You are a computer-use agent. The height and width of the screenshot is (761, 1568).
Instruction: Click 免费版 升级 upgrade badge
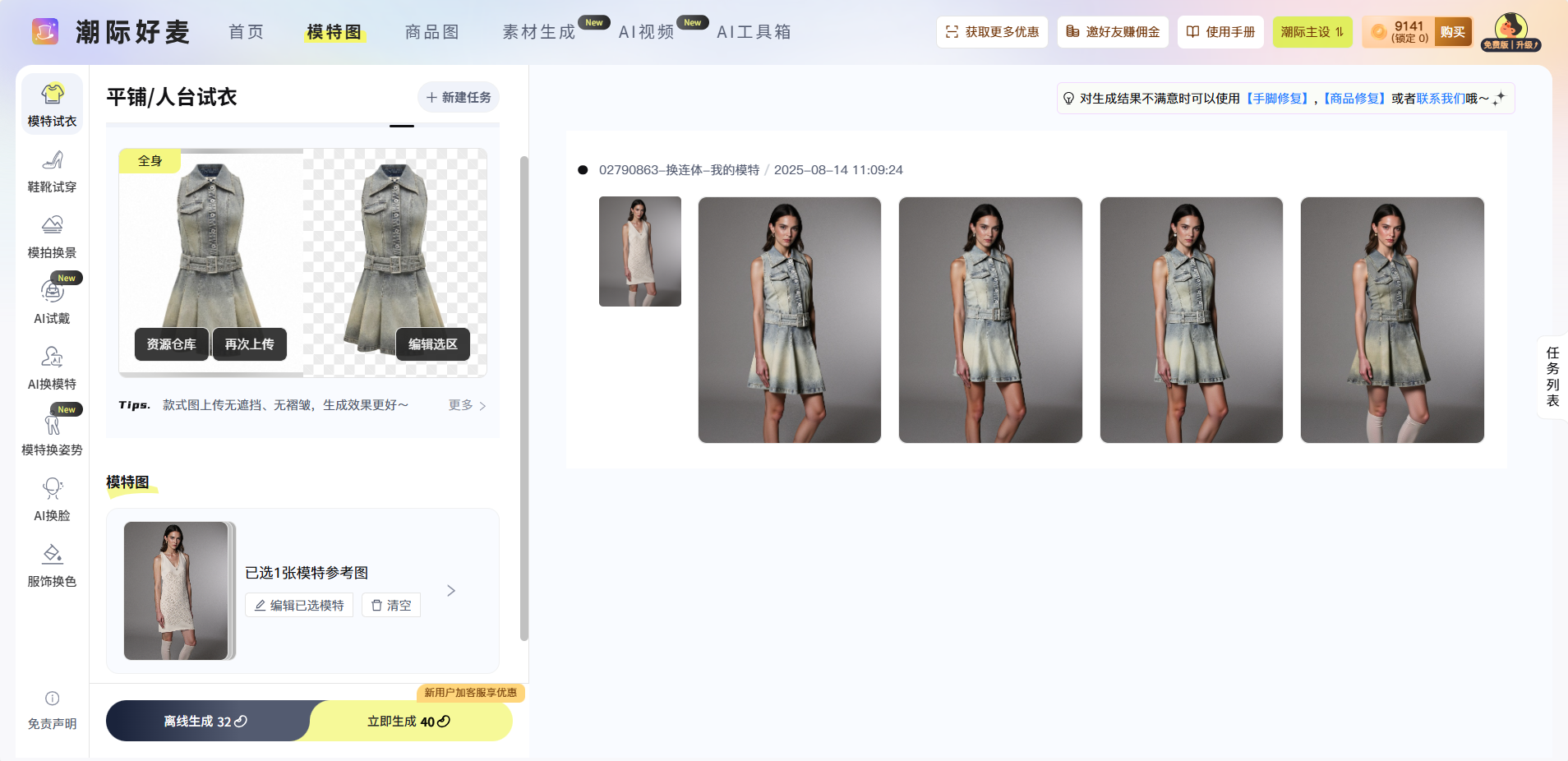point(1510,45)
